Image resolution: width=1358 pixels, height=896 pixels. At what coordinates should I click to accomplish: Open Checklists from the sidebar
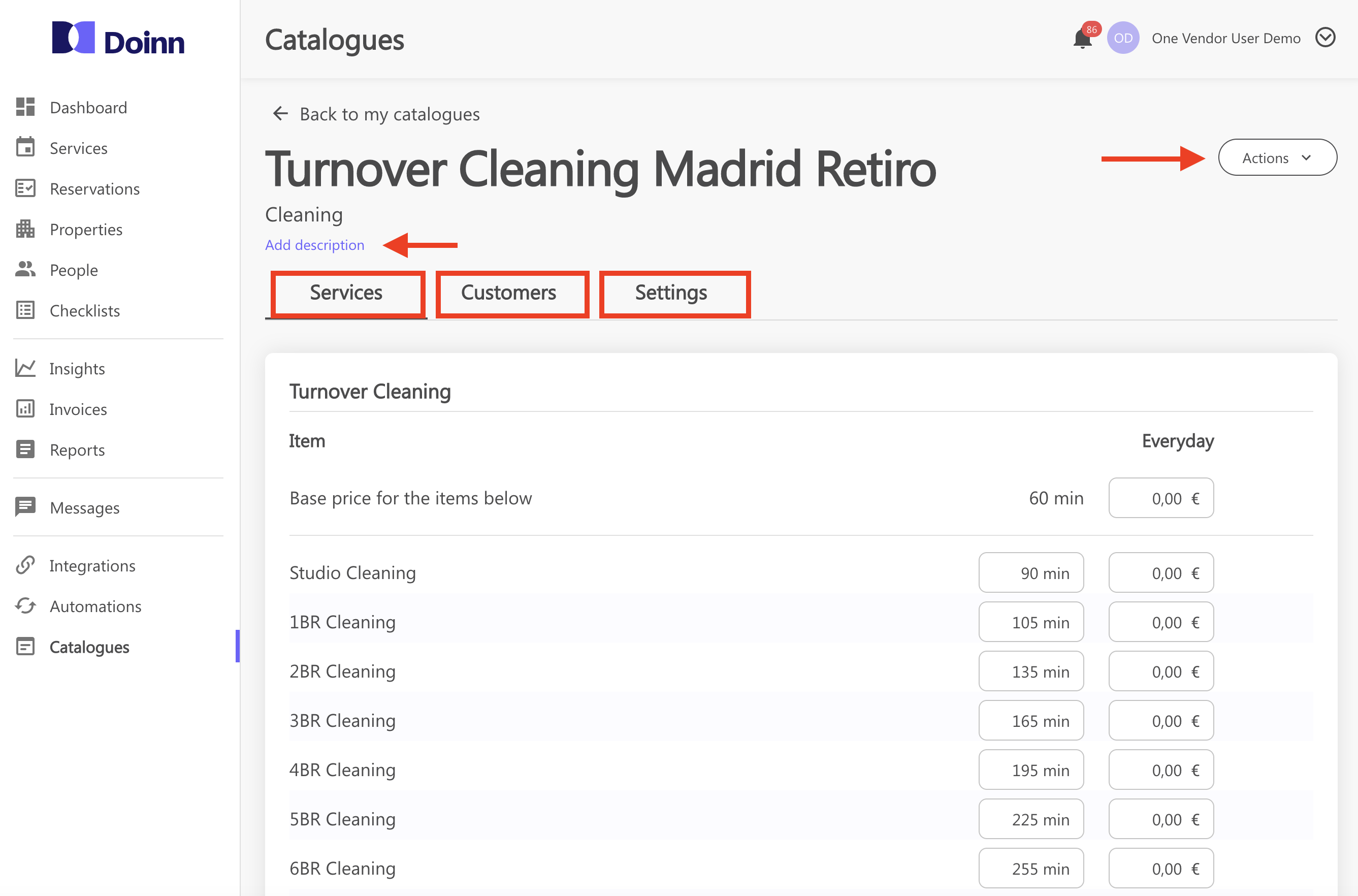[84, 310]
